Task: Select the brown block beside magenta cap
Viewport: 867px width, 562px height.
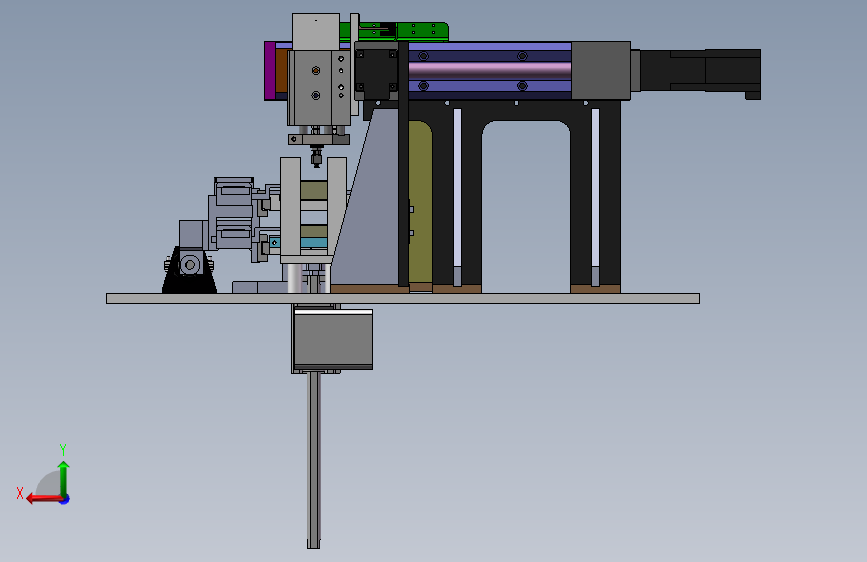Action: [x=281, y=71]
